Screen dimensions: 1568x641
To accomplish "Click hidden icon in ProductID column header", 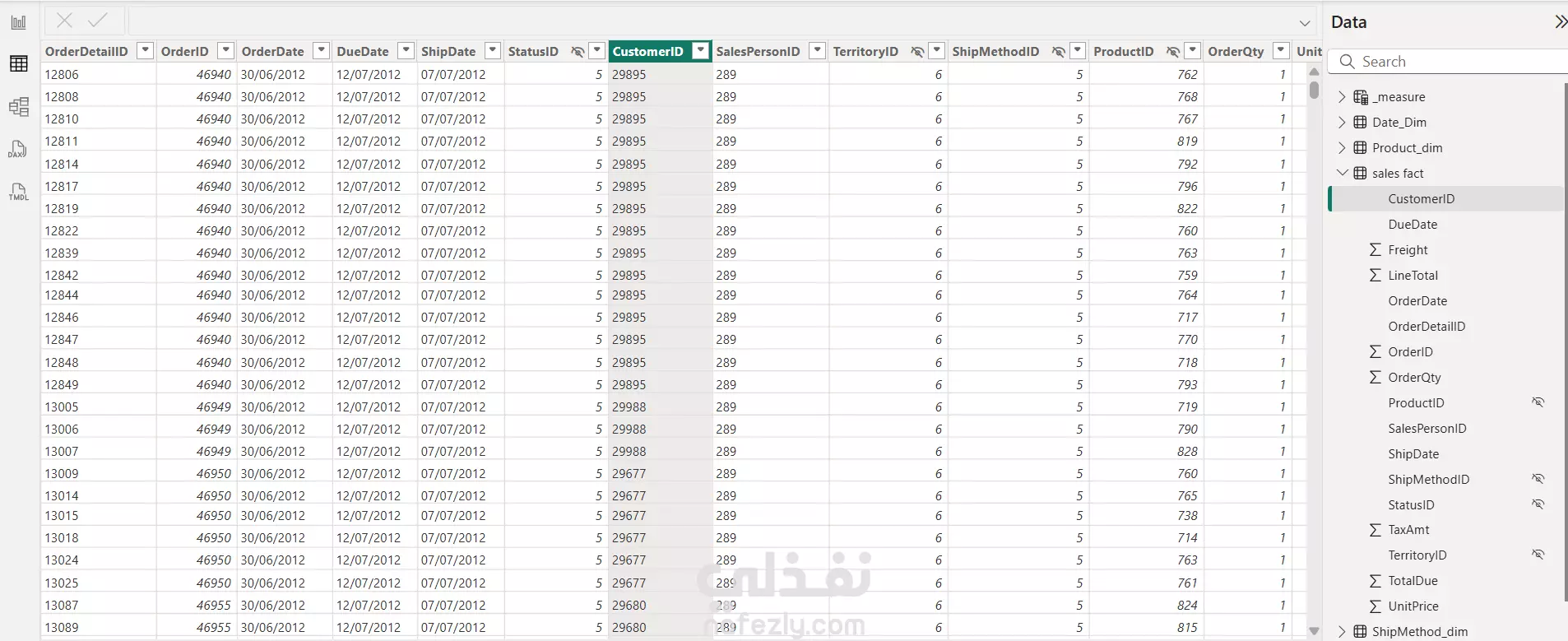I will click(1173, 52).
